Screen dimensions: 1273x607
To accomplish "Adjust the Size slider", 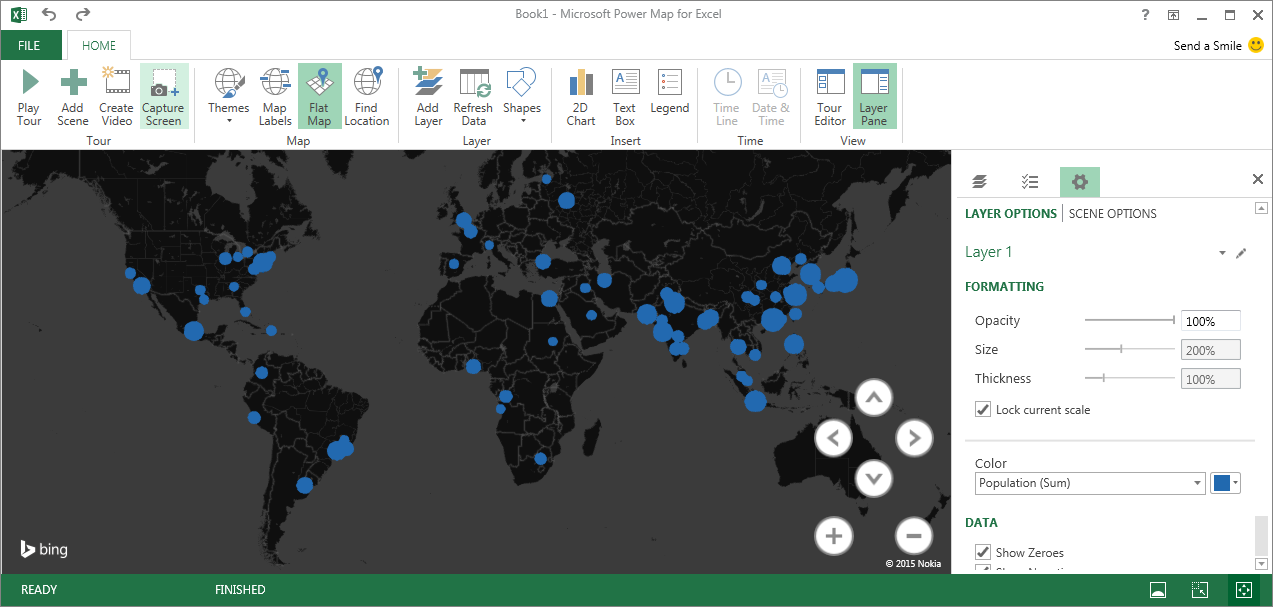I will 1130,349.
